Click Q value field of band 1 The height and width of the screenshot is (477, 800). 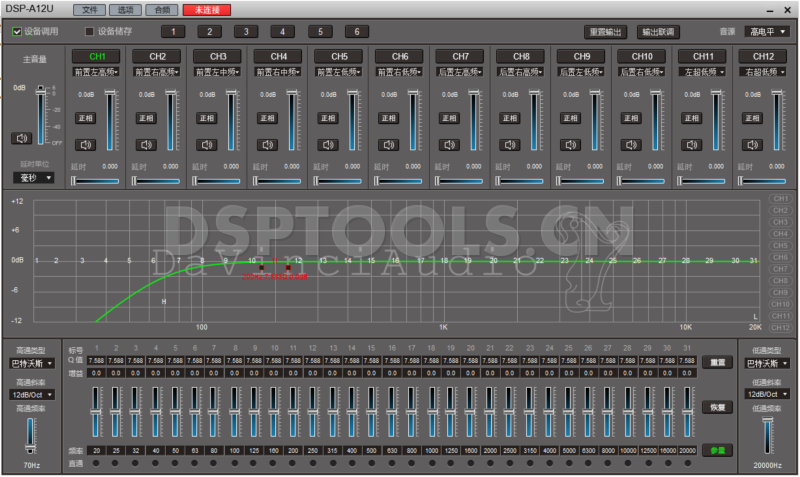(96, 361)
